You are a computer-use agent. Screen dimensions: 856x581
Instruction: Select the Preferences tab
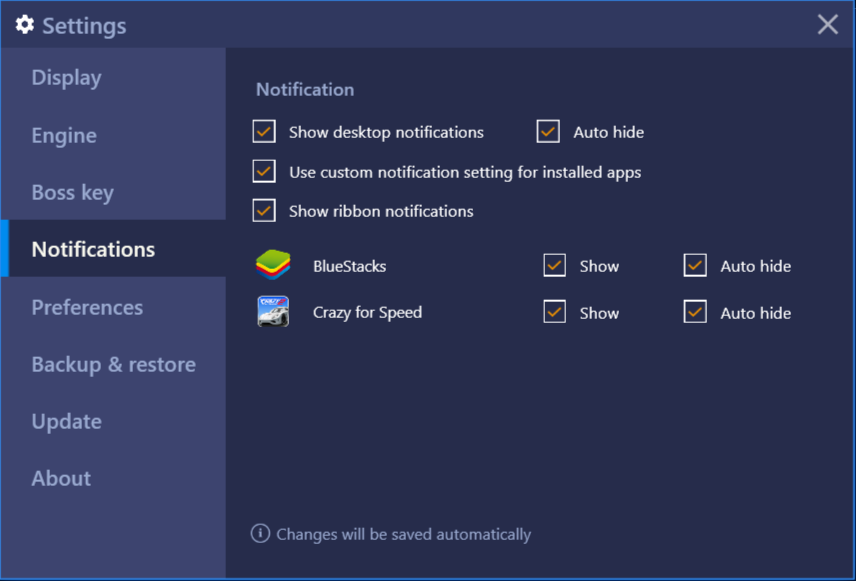coord(113,307)
